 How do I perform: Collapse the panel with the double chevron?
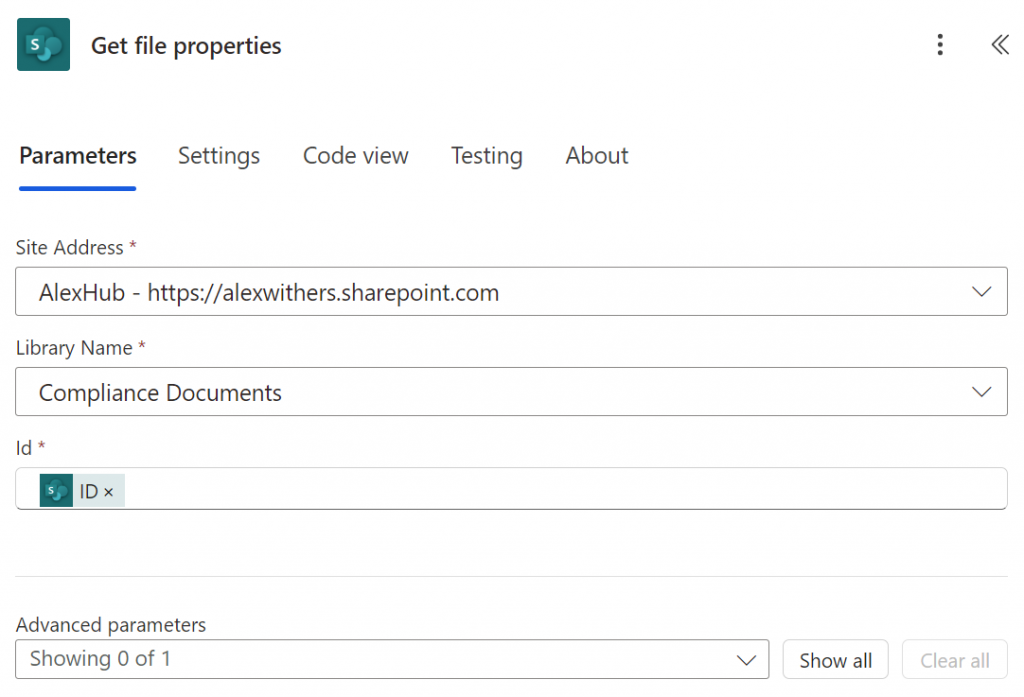click(999, 45)
